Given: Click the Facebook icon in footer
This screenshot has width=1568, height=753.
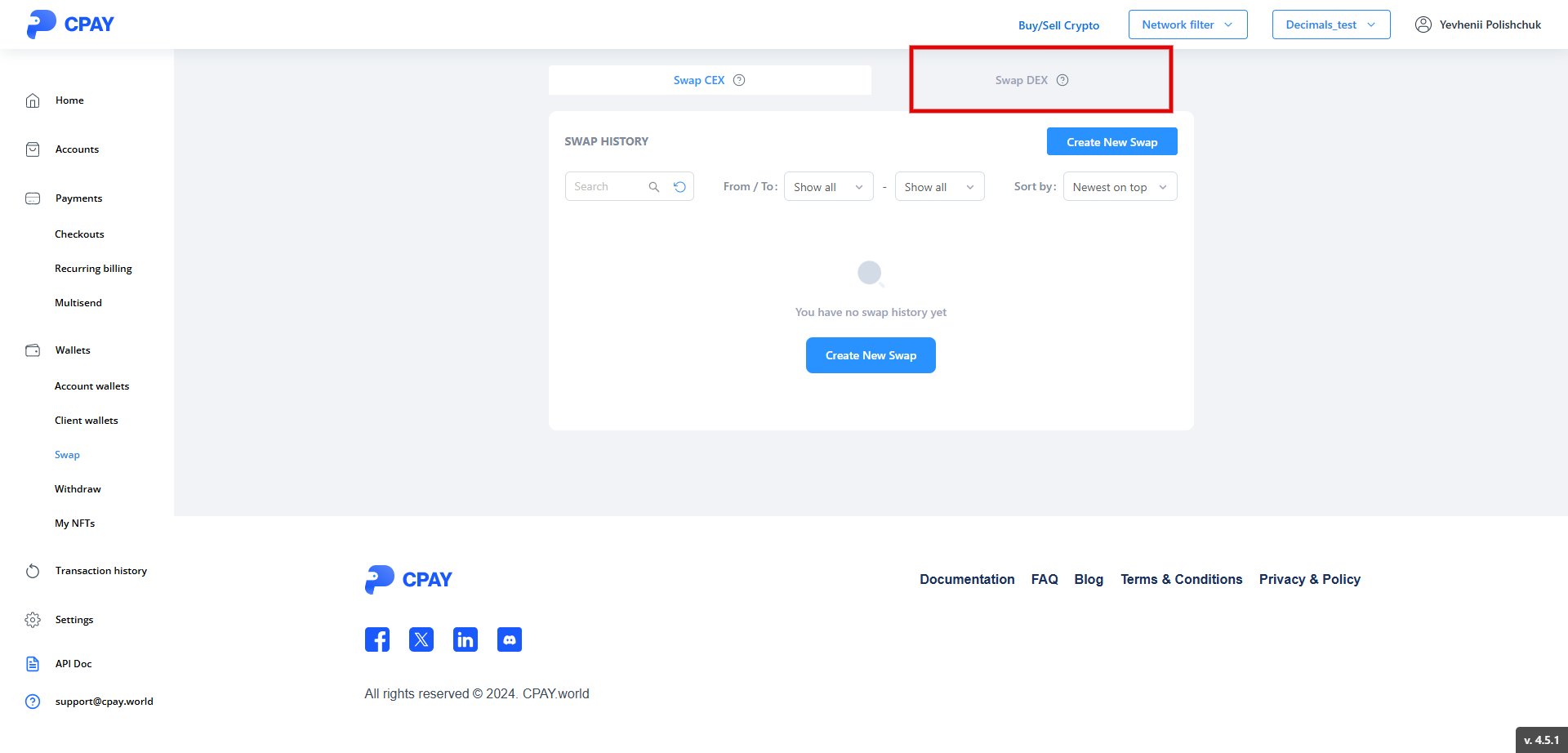Looking at the screenshot, I should pos(377,639).
